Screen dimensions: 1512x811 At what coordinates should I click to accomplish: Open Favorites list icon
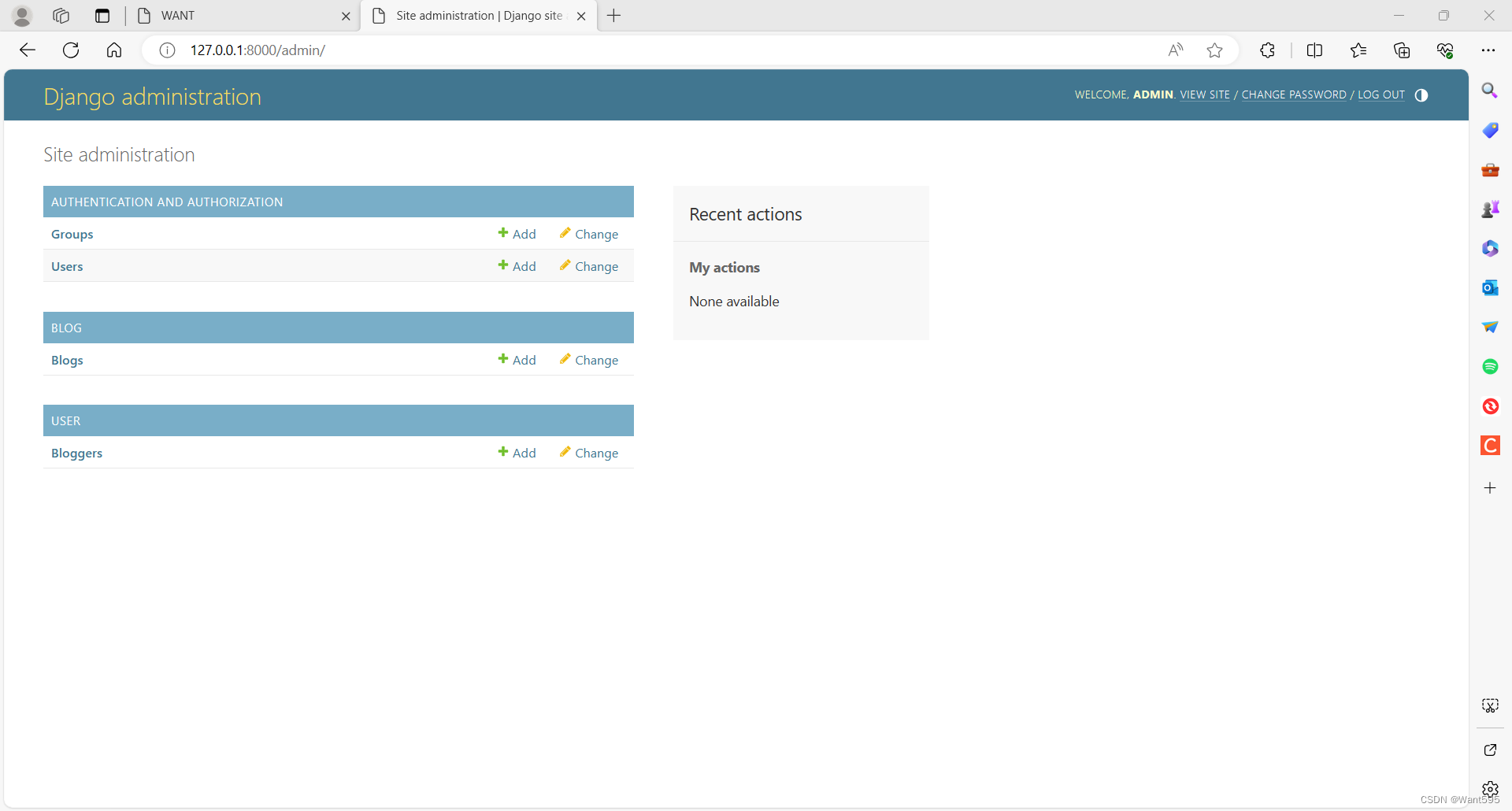pyautogui.click(x=1358, y=50)
